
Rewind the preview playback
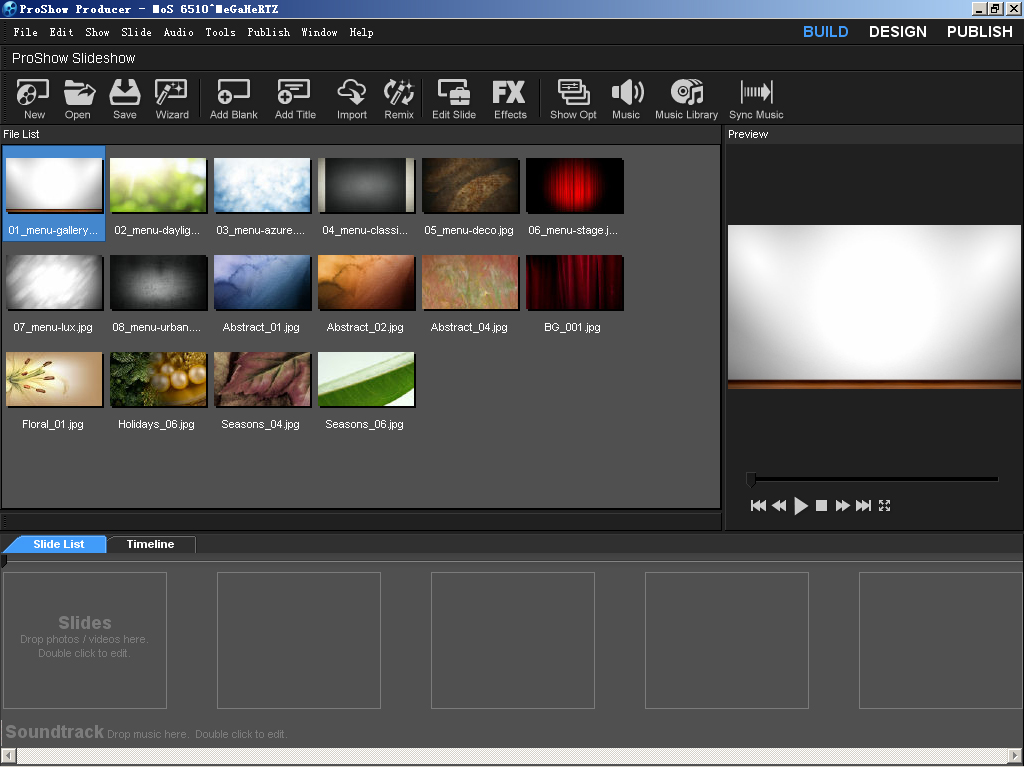(779, 505)
